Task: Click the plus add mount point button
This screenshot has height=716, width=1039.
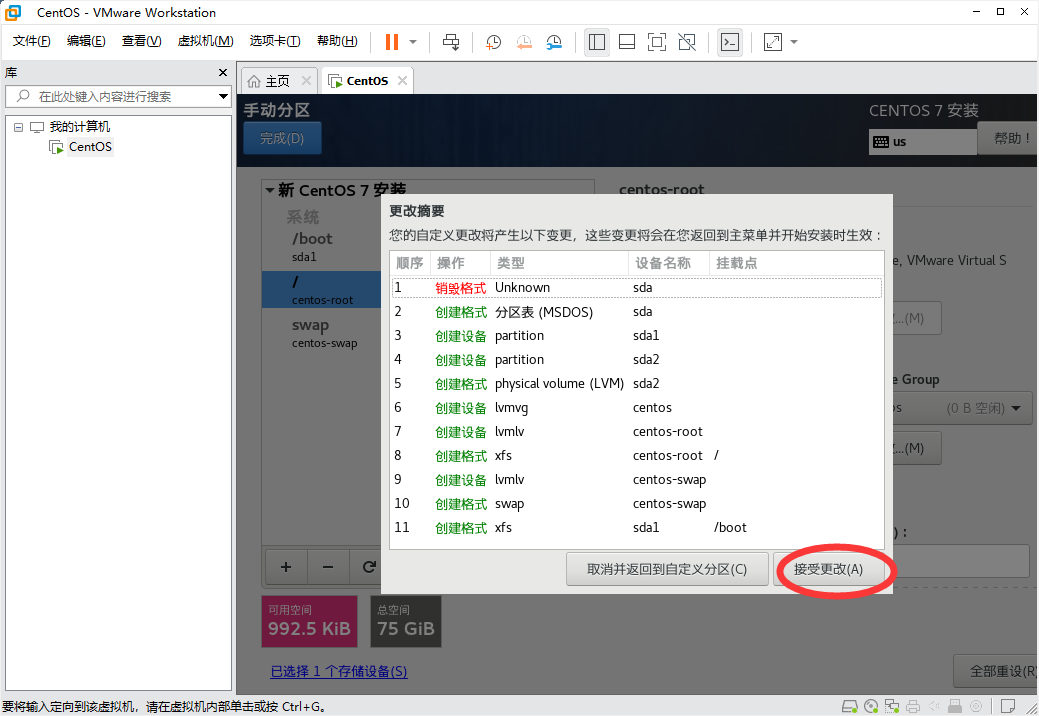Action: (x=286, y=567)
